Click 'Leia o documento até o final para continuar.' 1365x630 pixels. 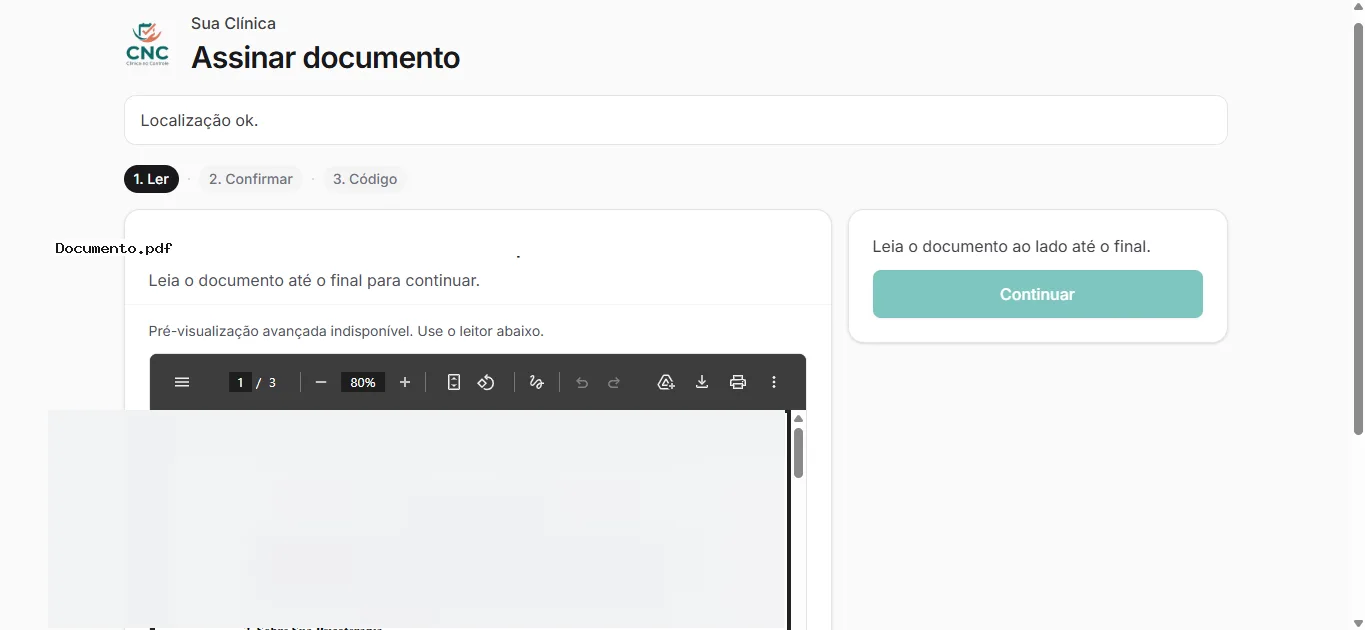[314, 280]
